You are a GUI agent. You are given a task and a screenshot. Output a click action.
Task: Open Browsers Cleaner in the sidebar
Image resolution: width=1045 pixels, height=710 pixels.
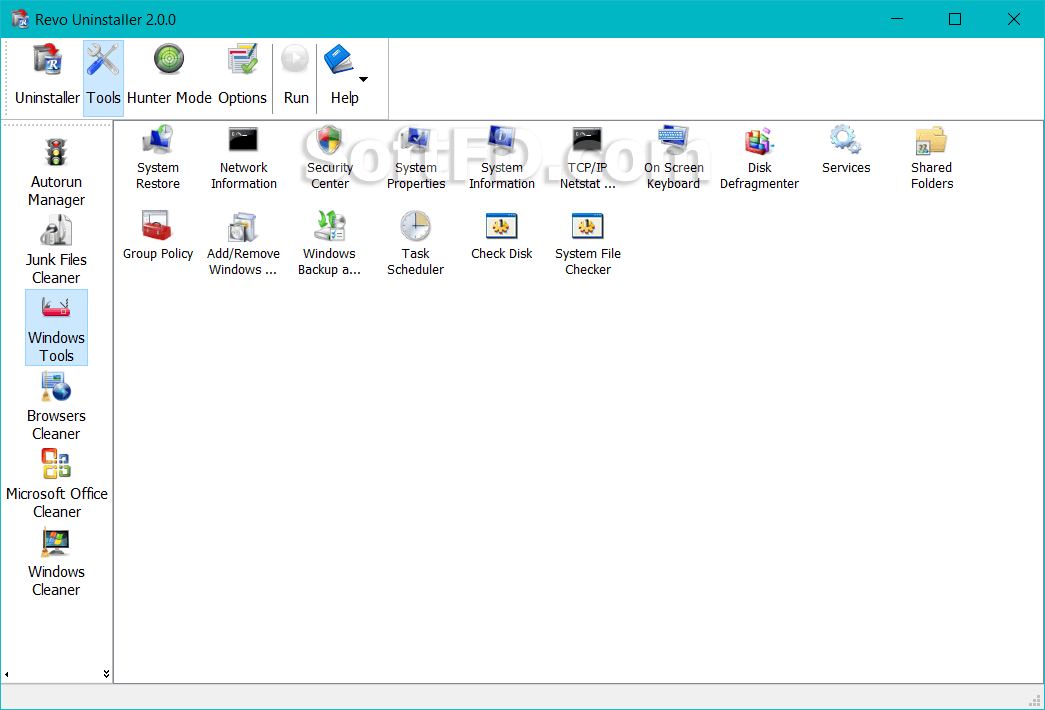(x=57, y=407)
